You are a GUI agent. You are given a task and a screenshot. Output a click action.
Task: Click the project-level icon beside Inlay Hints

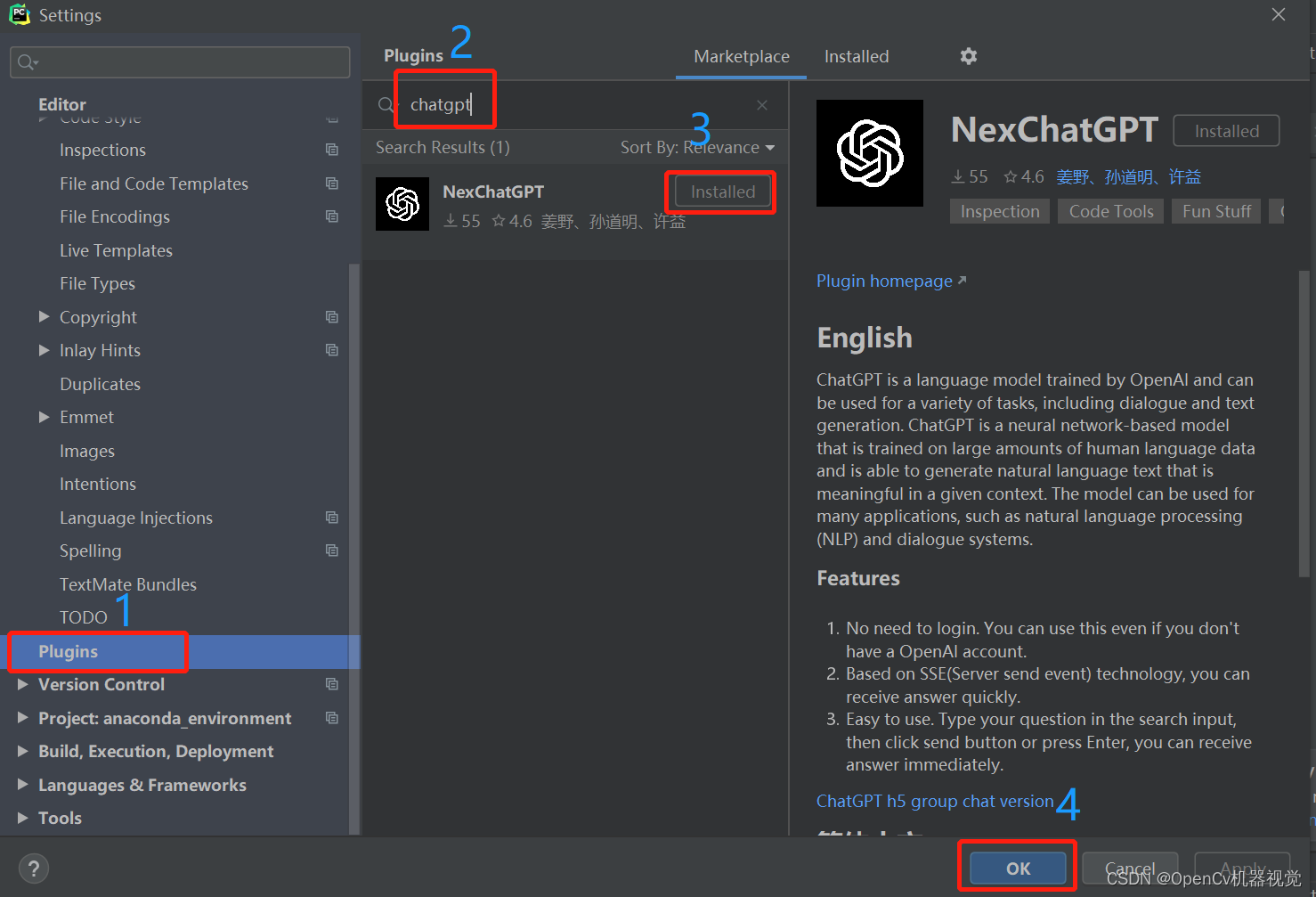click(x=332, y=350)
